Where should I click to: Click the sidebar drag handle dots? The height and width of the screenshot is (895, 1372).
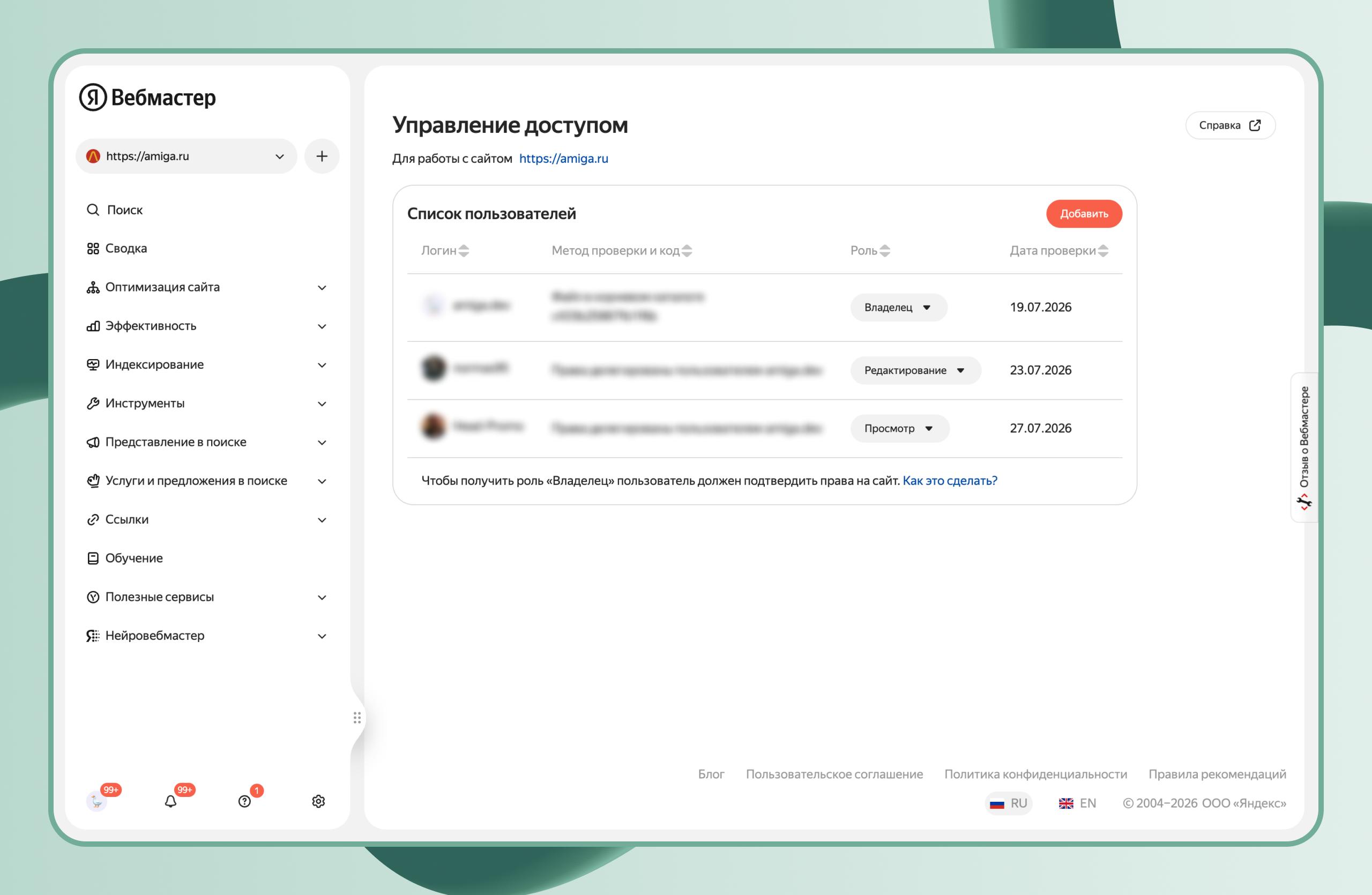click(x=357, y=718)
